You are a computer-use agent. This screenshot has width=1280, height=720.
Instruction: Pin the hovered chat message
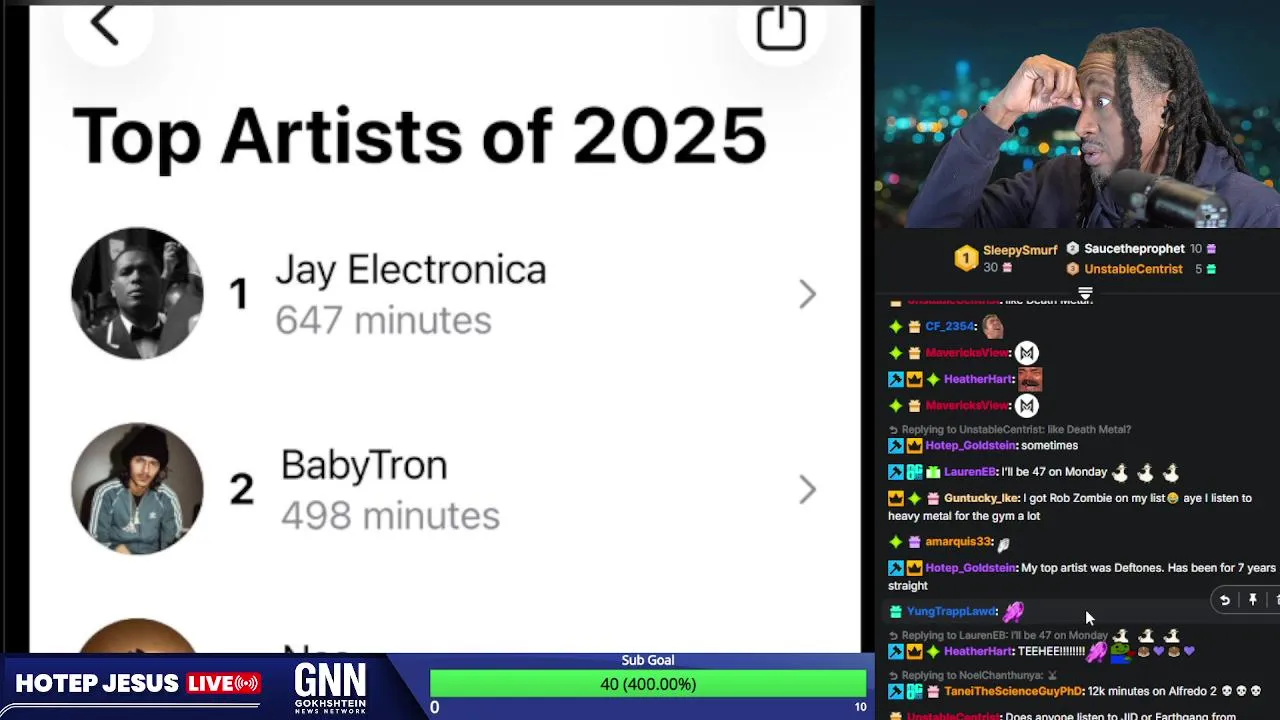click(x=1252, y=600)
